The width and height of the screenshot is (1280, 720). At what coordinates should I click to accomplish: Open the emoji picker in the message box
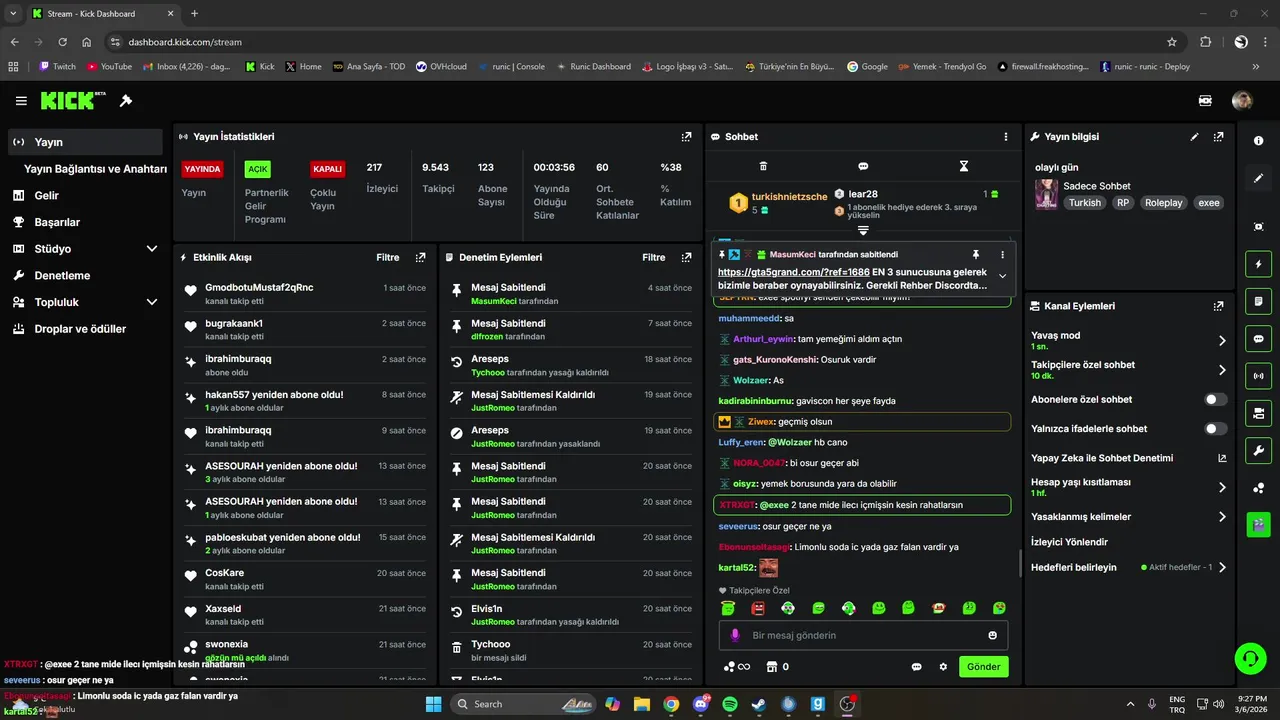point(992,635)
